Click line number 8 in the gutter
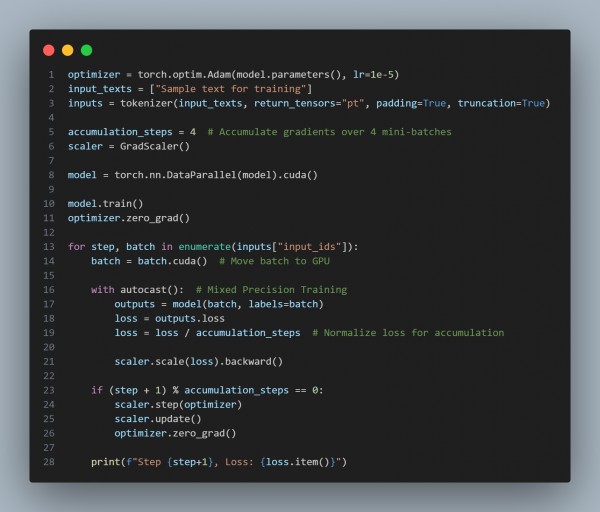This screenshot has width=600, height=512. click(51, 175)
